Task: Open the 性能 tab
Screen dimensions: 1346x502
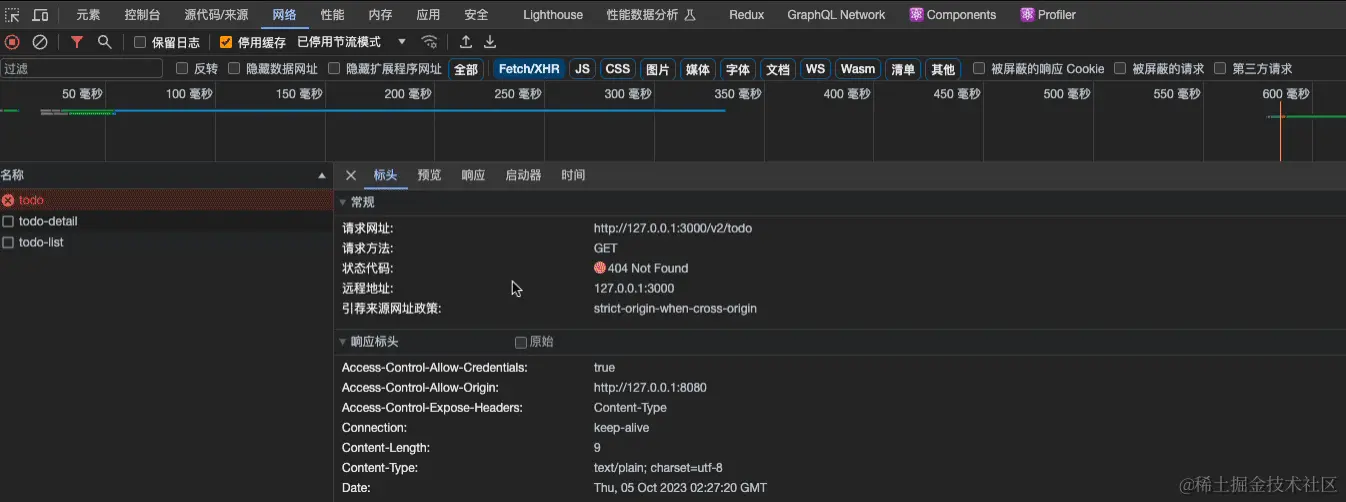Action: point(333,15)
